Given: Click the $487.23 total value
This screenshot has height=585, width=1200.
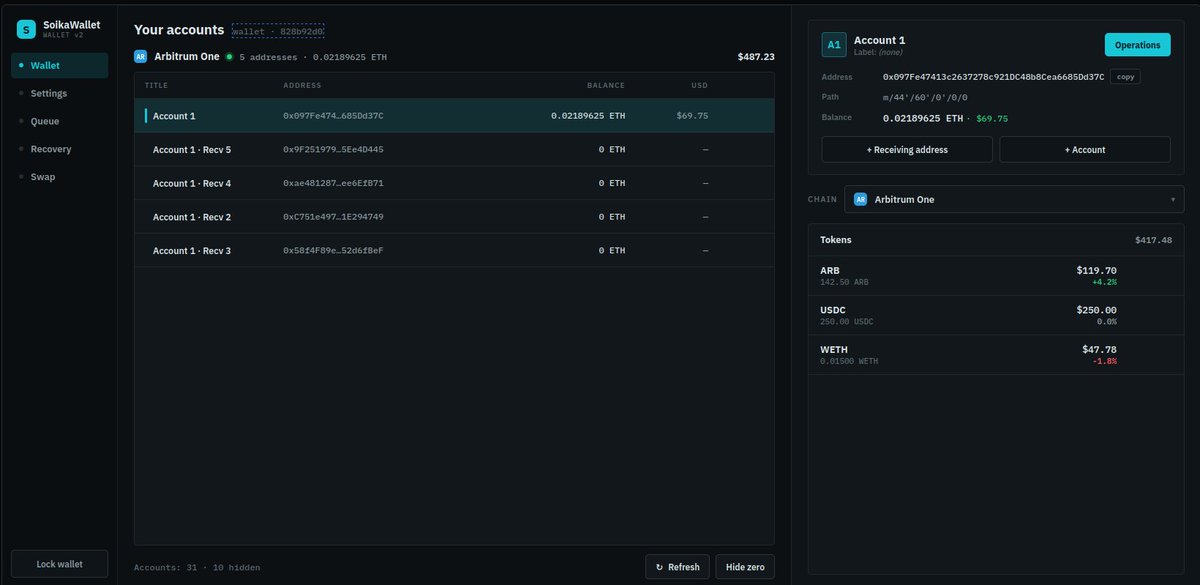Looking at the screenshot, I should [756, 57].
